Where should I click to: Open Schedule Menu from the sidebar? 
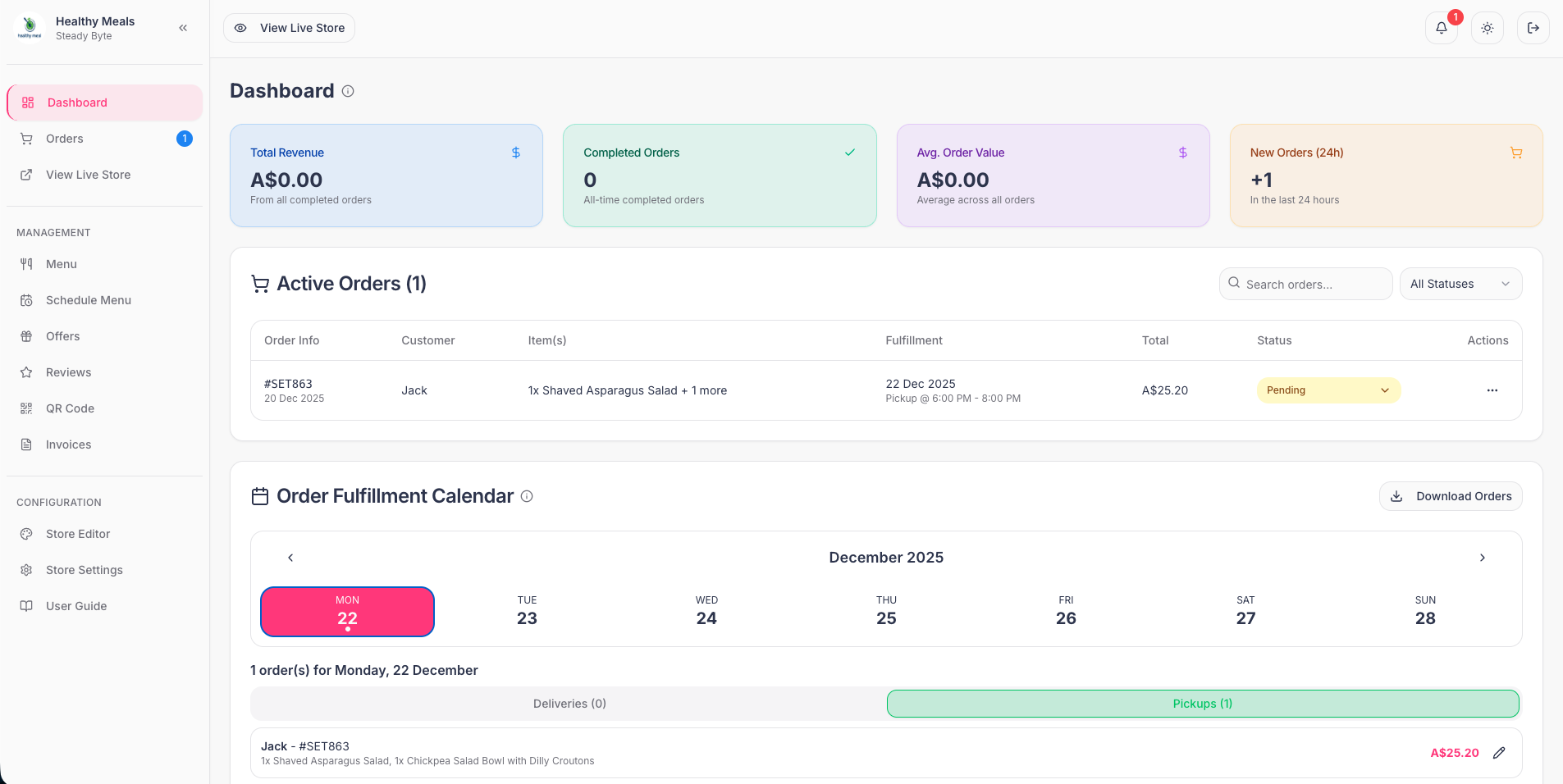(x=88, y=300)
